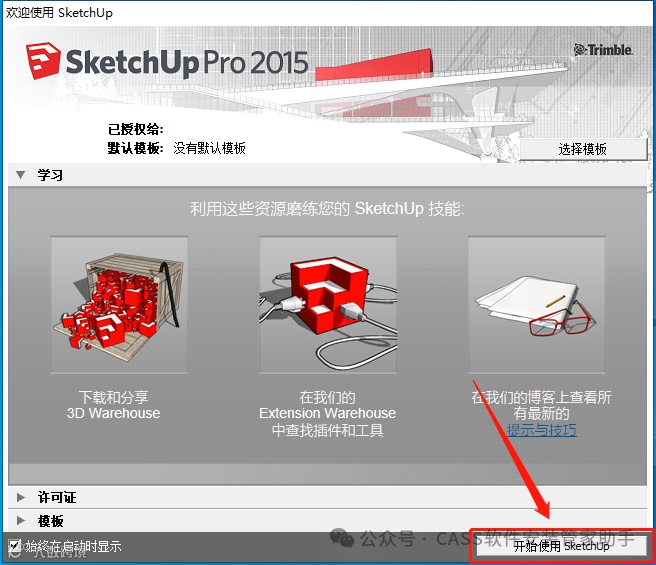The height and width of the screenshot is (565, 656).
Task: Click the SketchUp Pro 2015 title text
Action: click(x=187, y=63)
